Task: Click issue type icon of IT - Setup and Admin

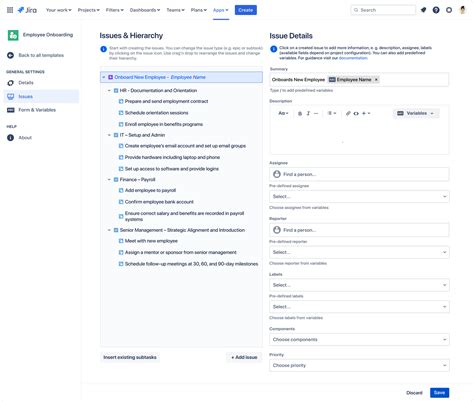Action: pyautogui.click(x=116, y=135)
